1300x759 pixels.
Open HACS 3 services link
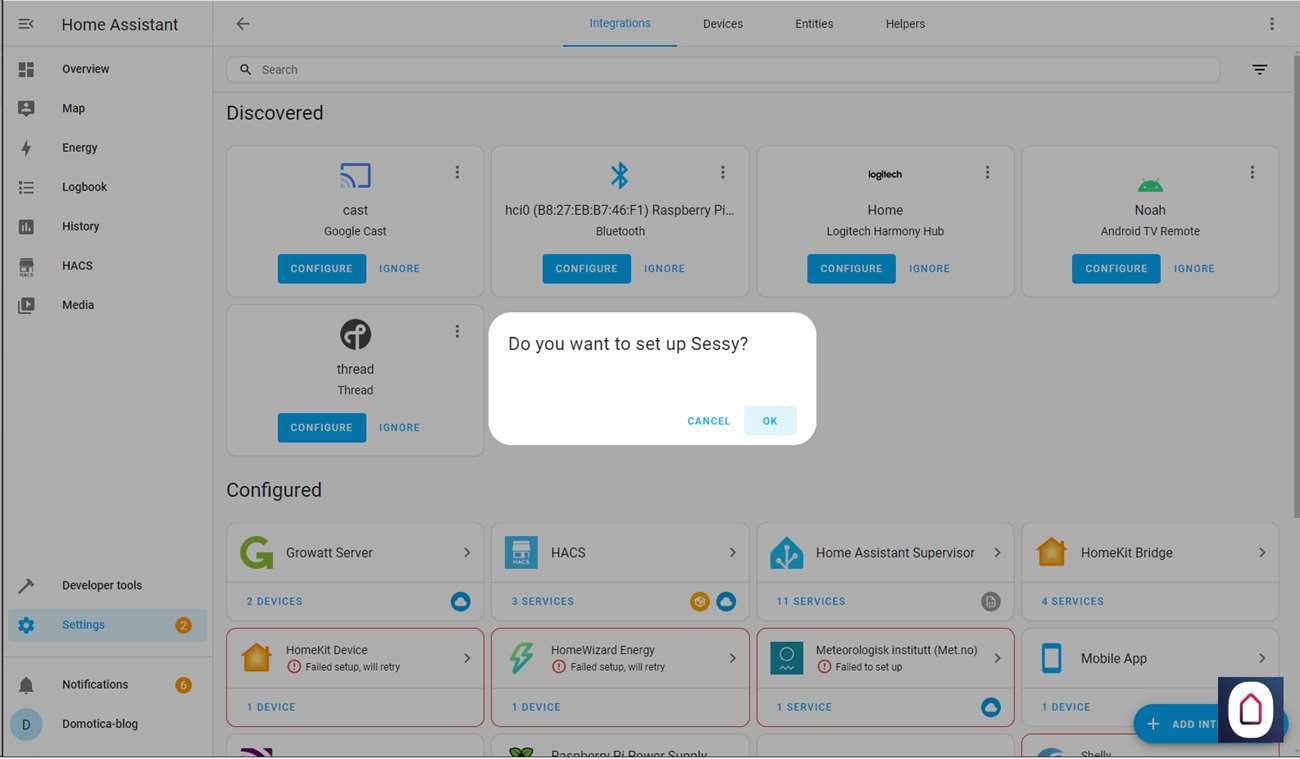pyautogui.click(x=543, y=602)
